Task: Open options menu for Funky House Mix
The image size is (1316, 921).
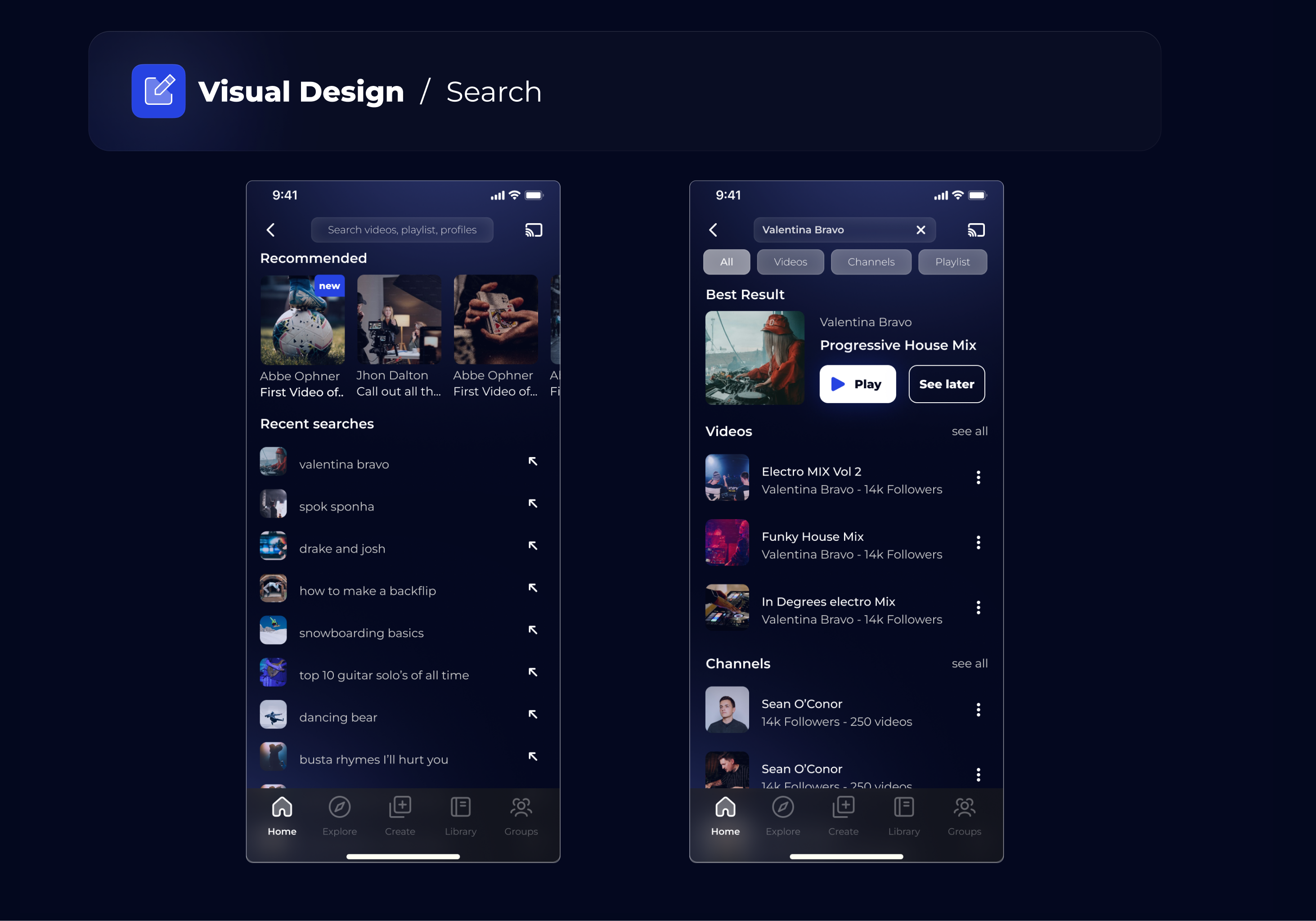Action: pyautogui.click(x=978, y=542)
